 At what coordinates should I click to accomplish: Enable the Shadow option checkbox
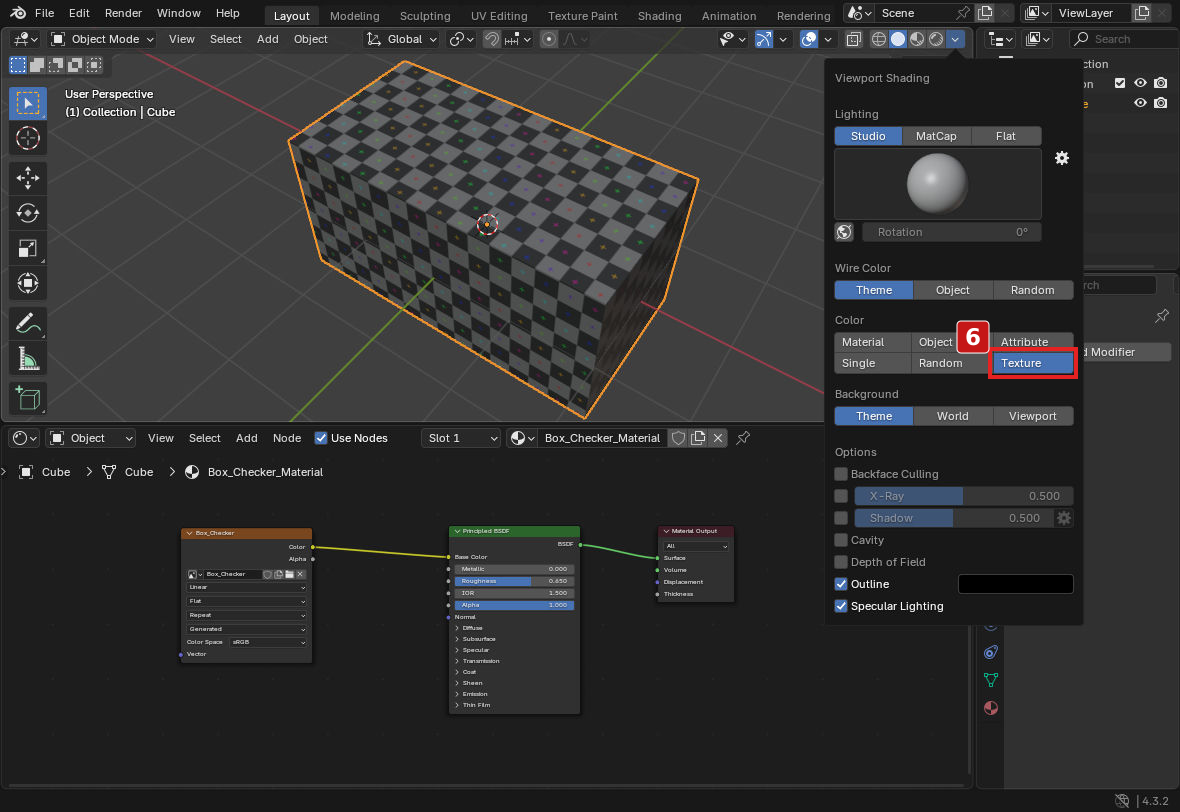tap(841, 518)
